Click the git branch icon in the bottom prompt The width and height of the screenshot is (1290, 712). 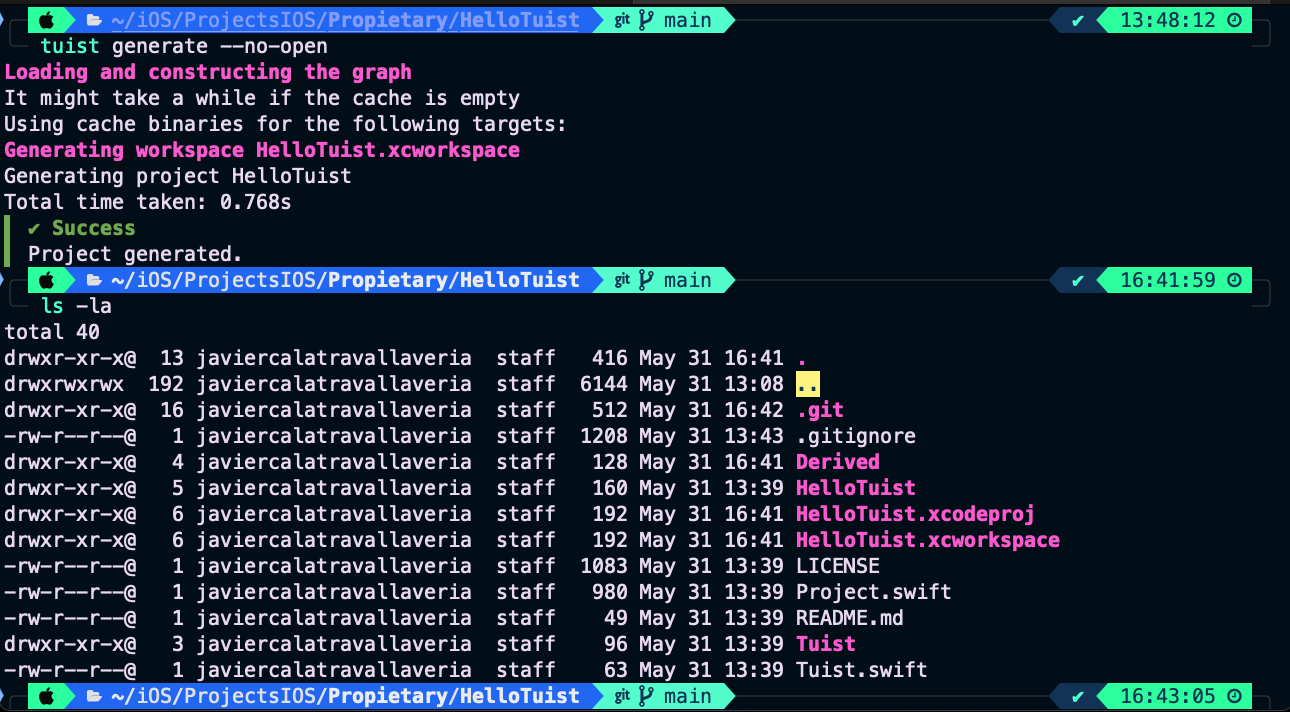click(646, 696)
